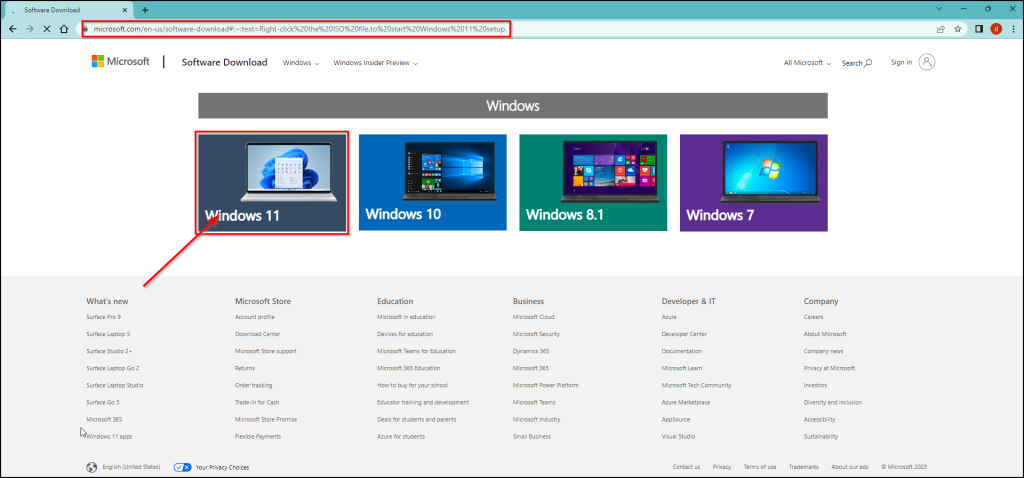Open the Visual Studio link
Screen dimensions: 1024x478
[x=678, y=436]
